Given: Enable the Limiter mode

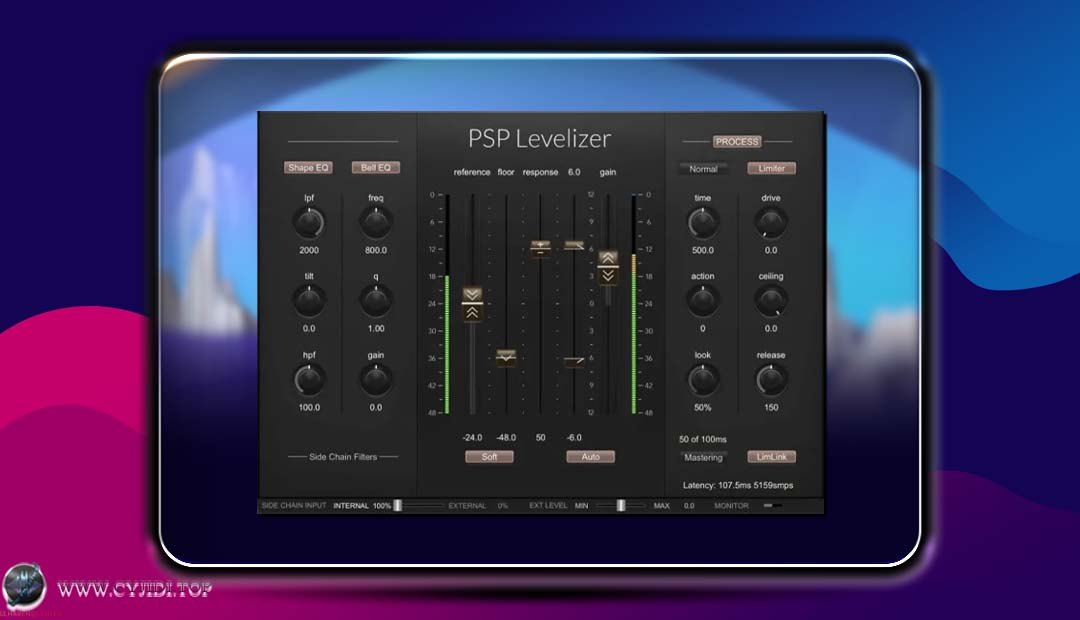Looking at the screenshot, I should click(x=771, y=168).
